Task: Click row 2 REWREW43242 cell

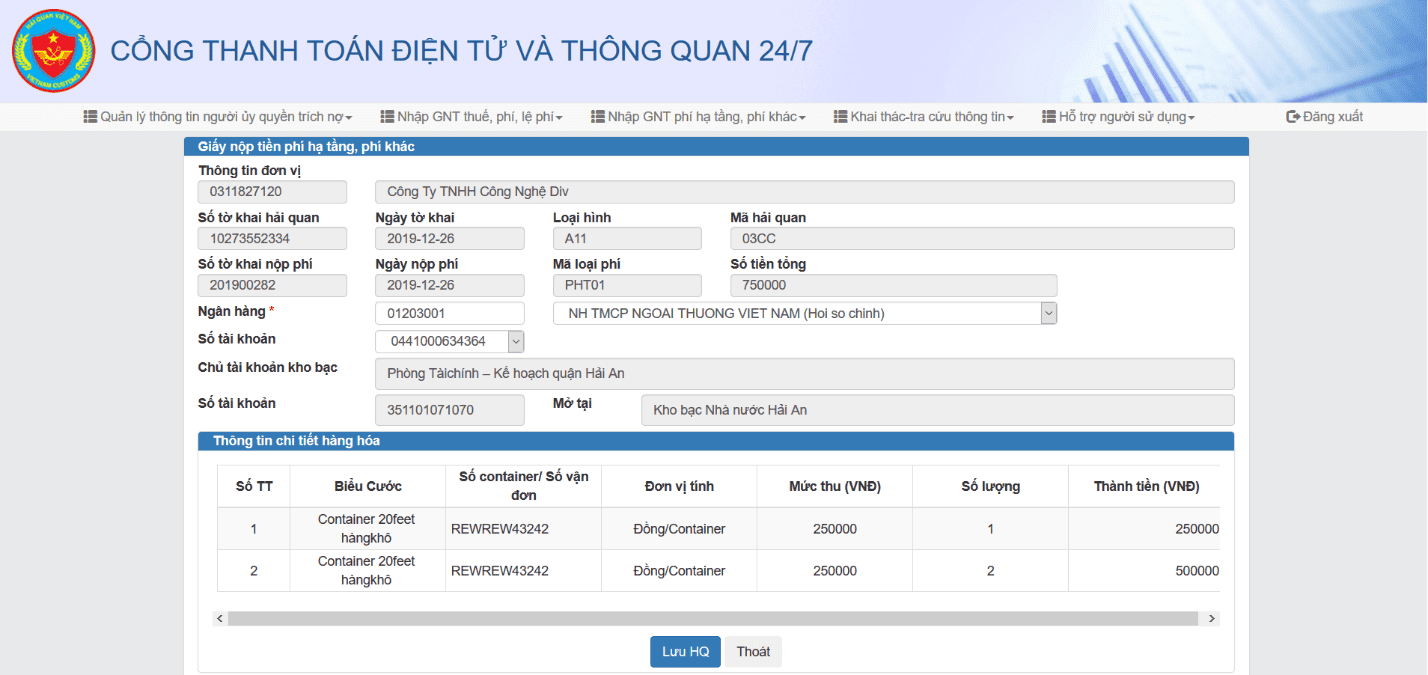Action: [x=524, y=571]
